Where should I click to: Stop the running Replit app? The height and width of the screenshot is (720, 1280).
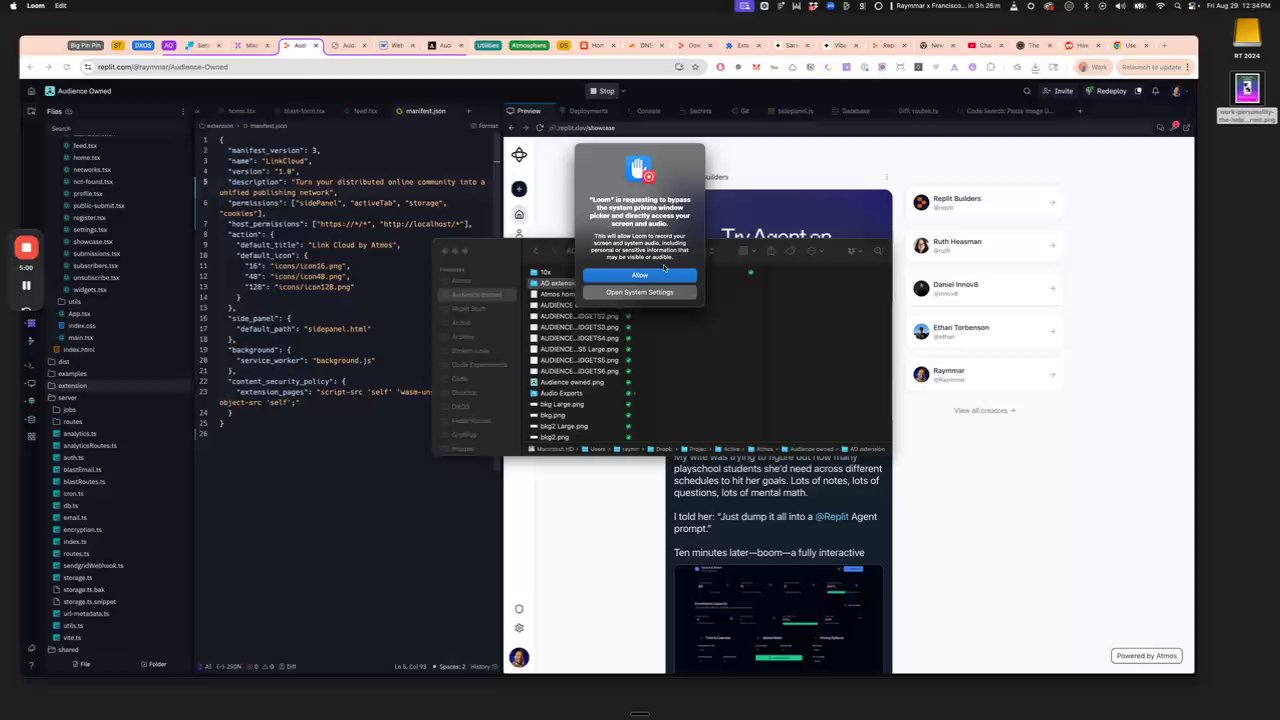coord(601,91)
